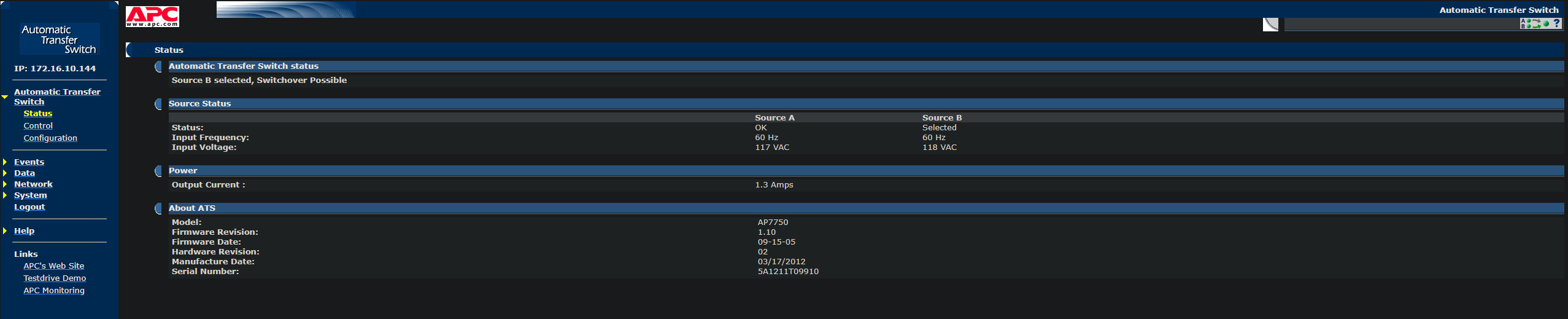Open help via question mark icon
1568x319 pixels.
coord(1556,23)
